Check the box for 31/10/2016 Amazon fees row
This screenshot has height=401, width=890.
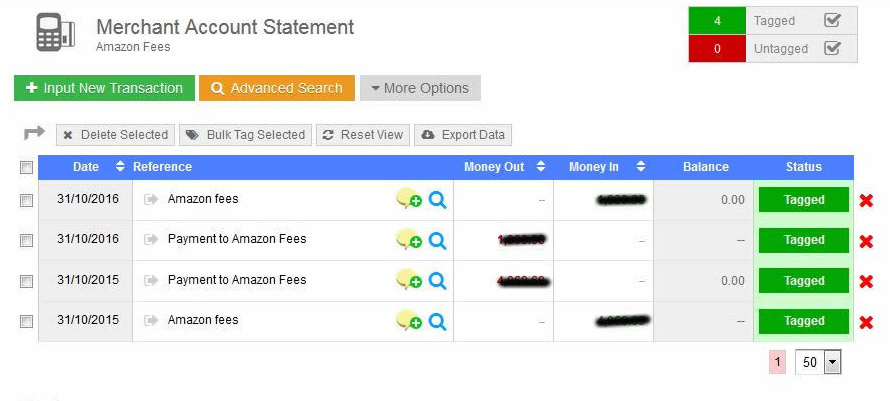tap(26, 200)
